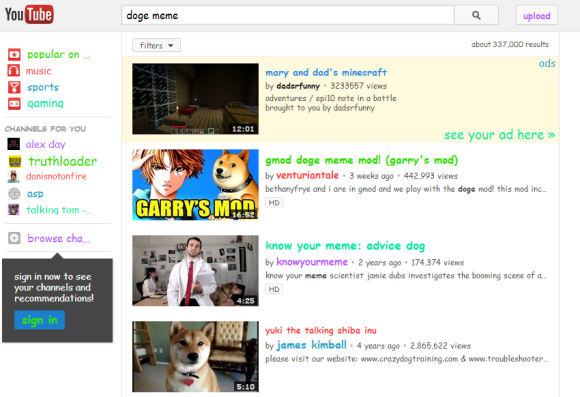Image resolution: width=580 pixels, height=397 pixels.
Task: Click the yuki the talking shiba inu thumbnail
Action: [195, 356]
